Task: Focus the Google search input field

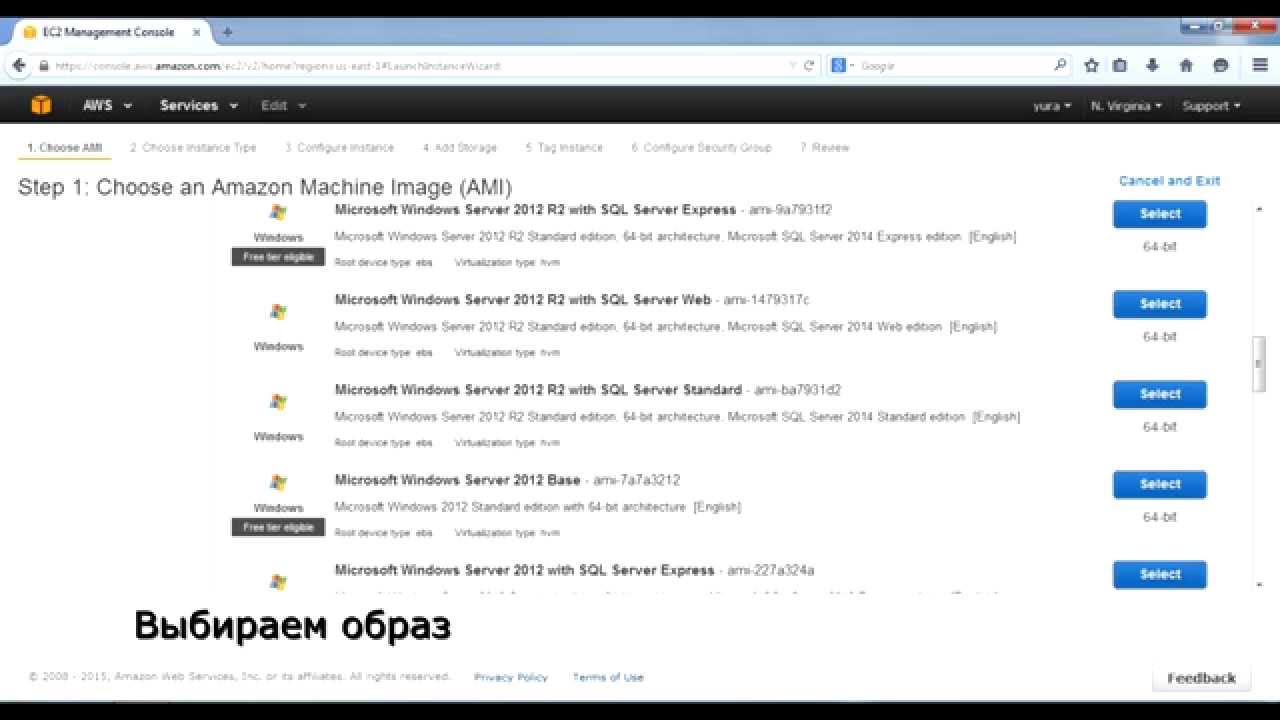Action: pyautogui.click(x=950, y=65)
